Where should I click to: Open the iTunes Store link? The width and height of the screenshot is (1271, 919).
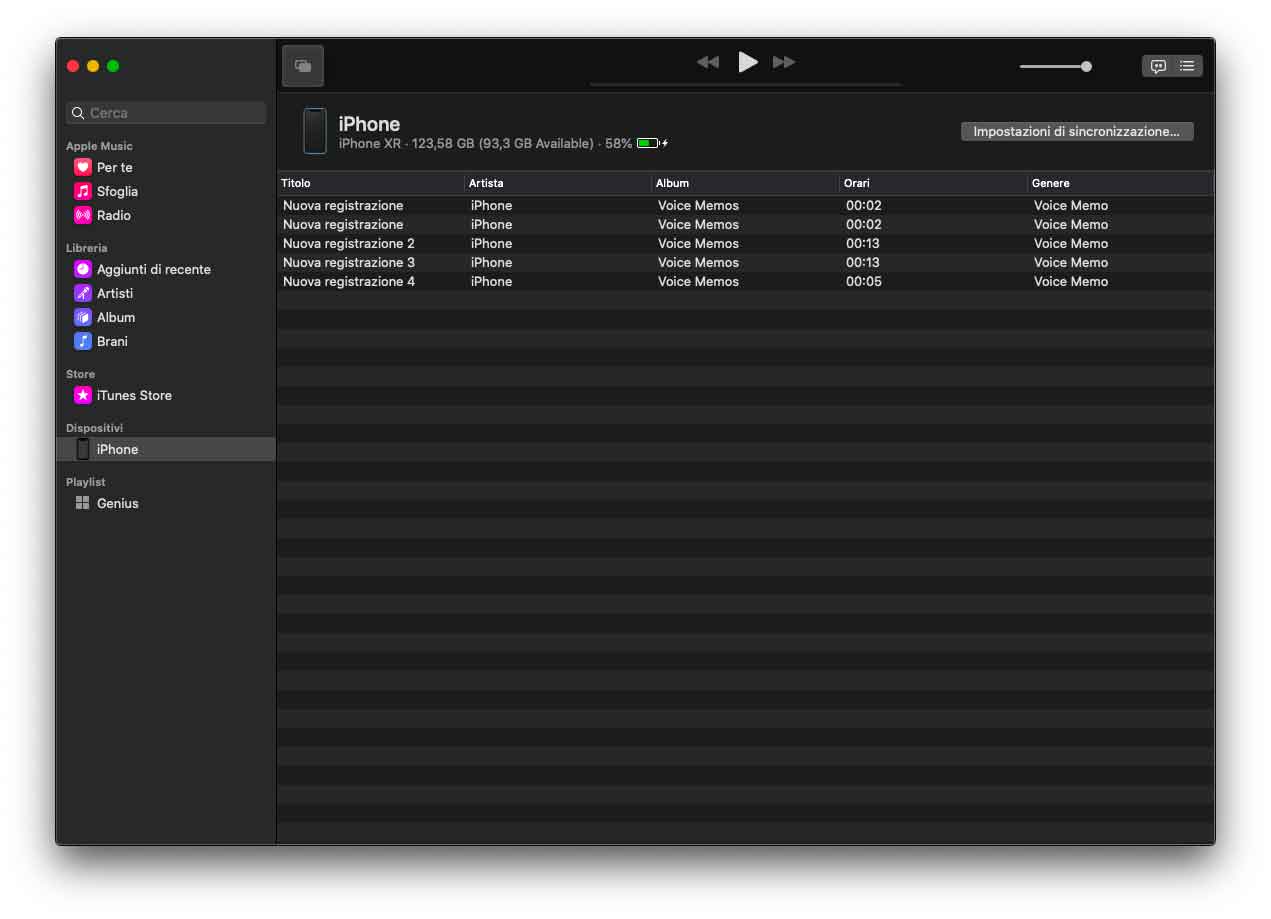coord(134,395)
